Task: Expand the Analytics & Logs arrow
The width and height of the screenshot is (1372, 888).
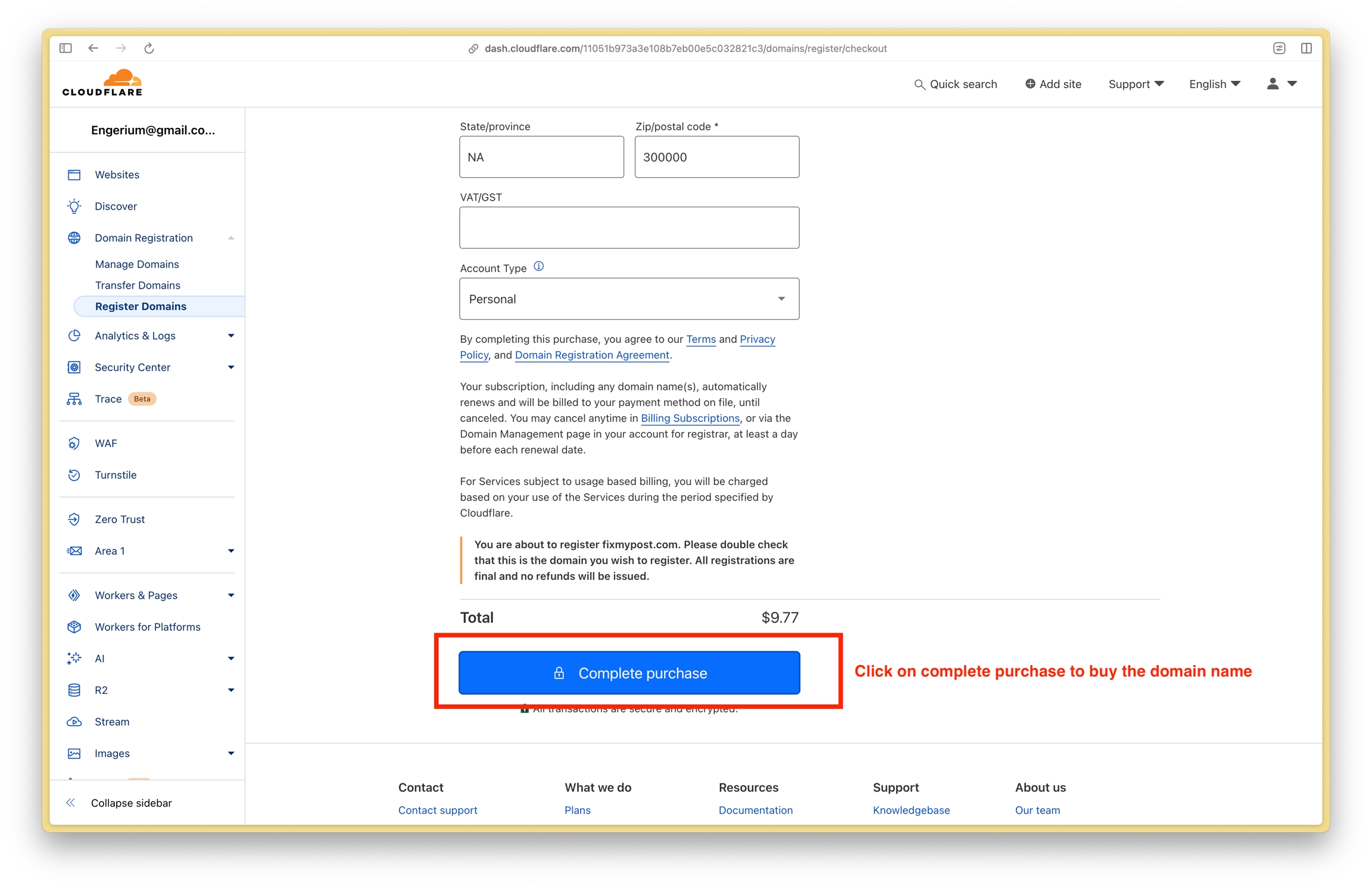Action: point(231,336)
